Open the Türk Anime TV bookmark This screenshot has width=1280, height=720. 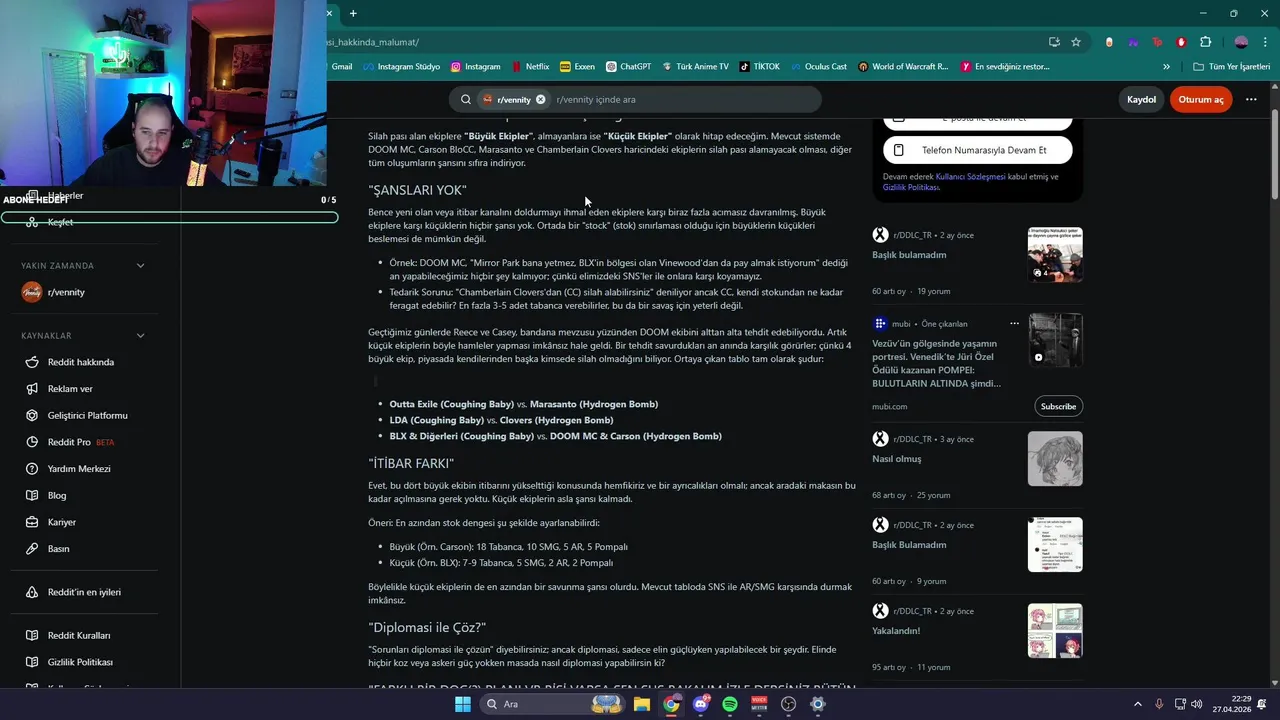694,67
